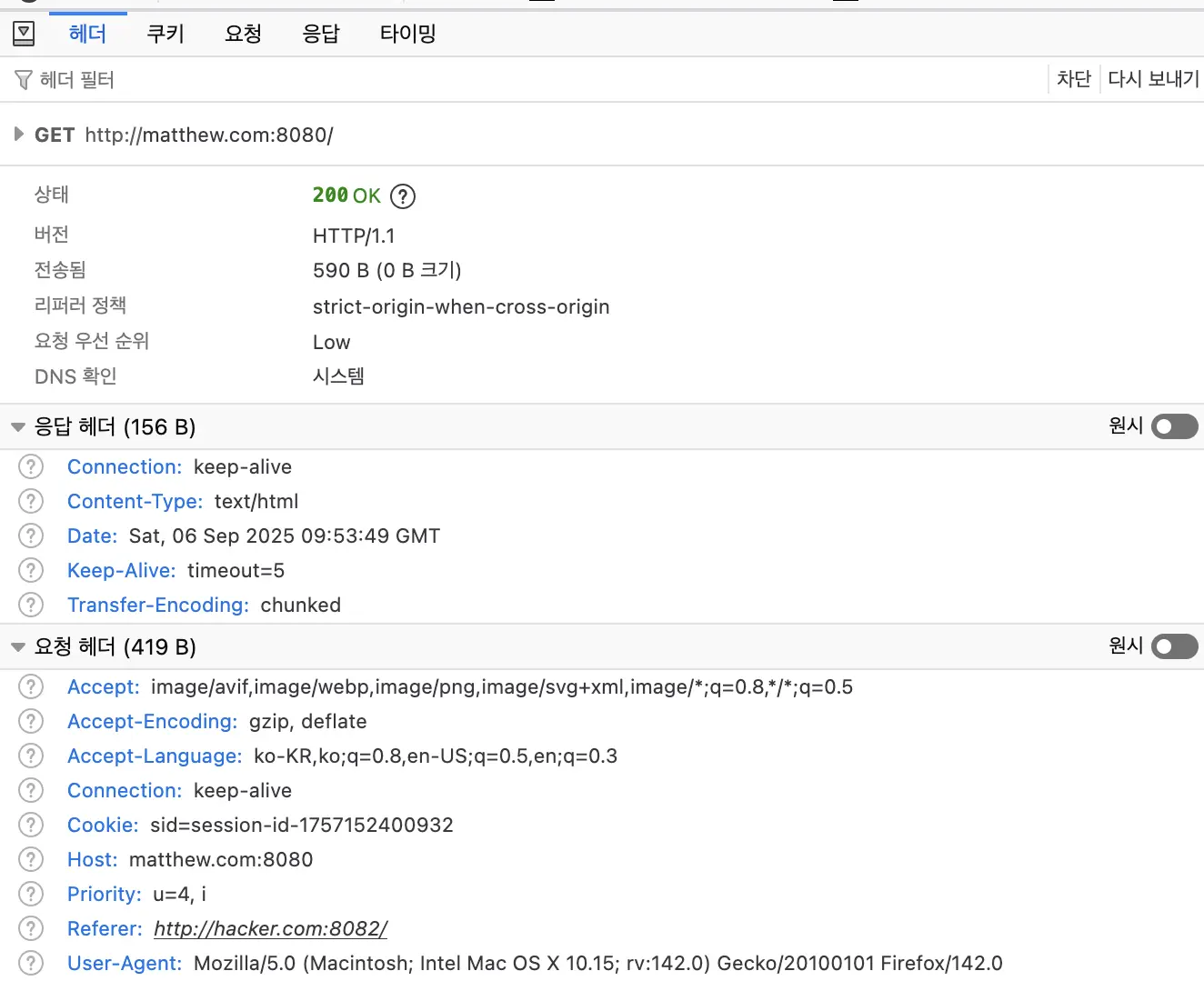Viewport: 1204px width, 991px height.
Task: Click the filter icon beside 헤더 필터
Action: (x=23, y=79)
